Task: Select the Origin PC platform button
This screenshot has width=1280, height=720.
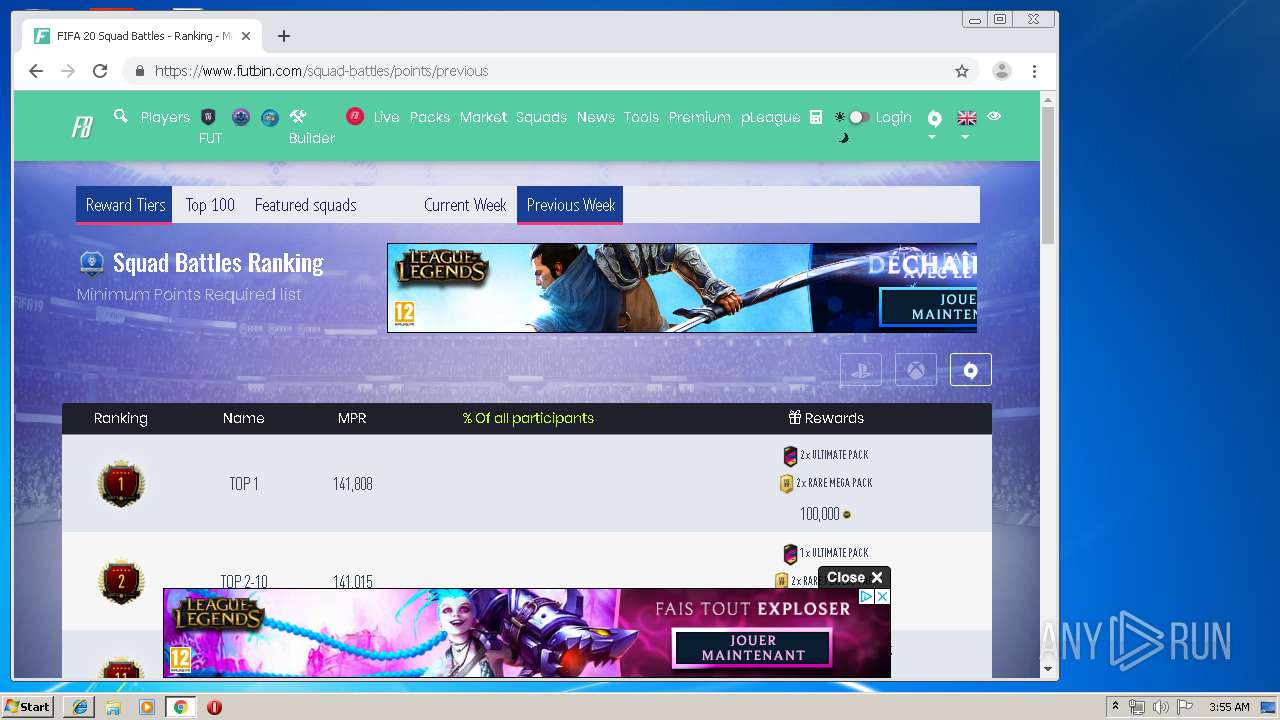Action: (x=971, y=370)
